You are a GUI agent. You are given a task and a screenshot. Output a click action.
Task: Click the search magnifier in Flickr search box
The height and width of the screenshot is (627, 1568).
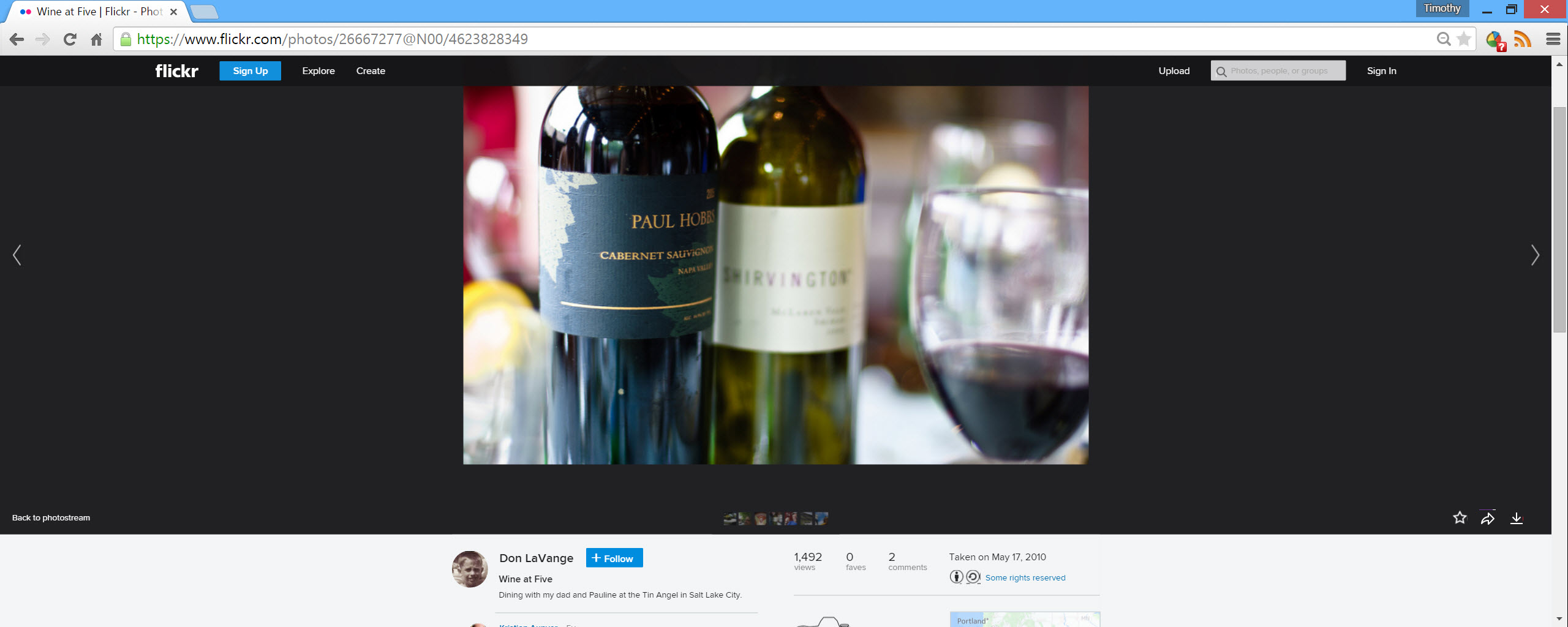pyautogui.click(x=1221, y=72)
